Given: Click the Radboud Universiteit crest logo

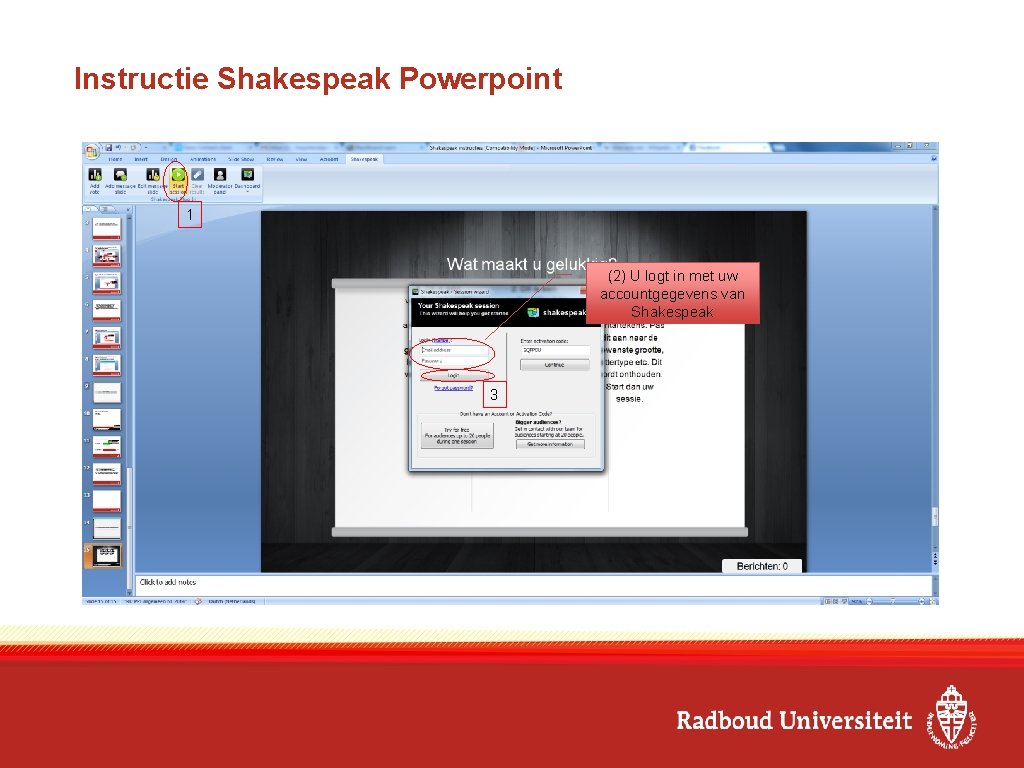Looking at the screenshot, I should (953, 716).
